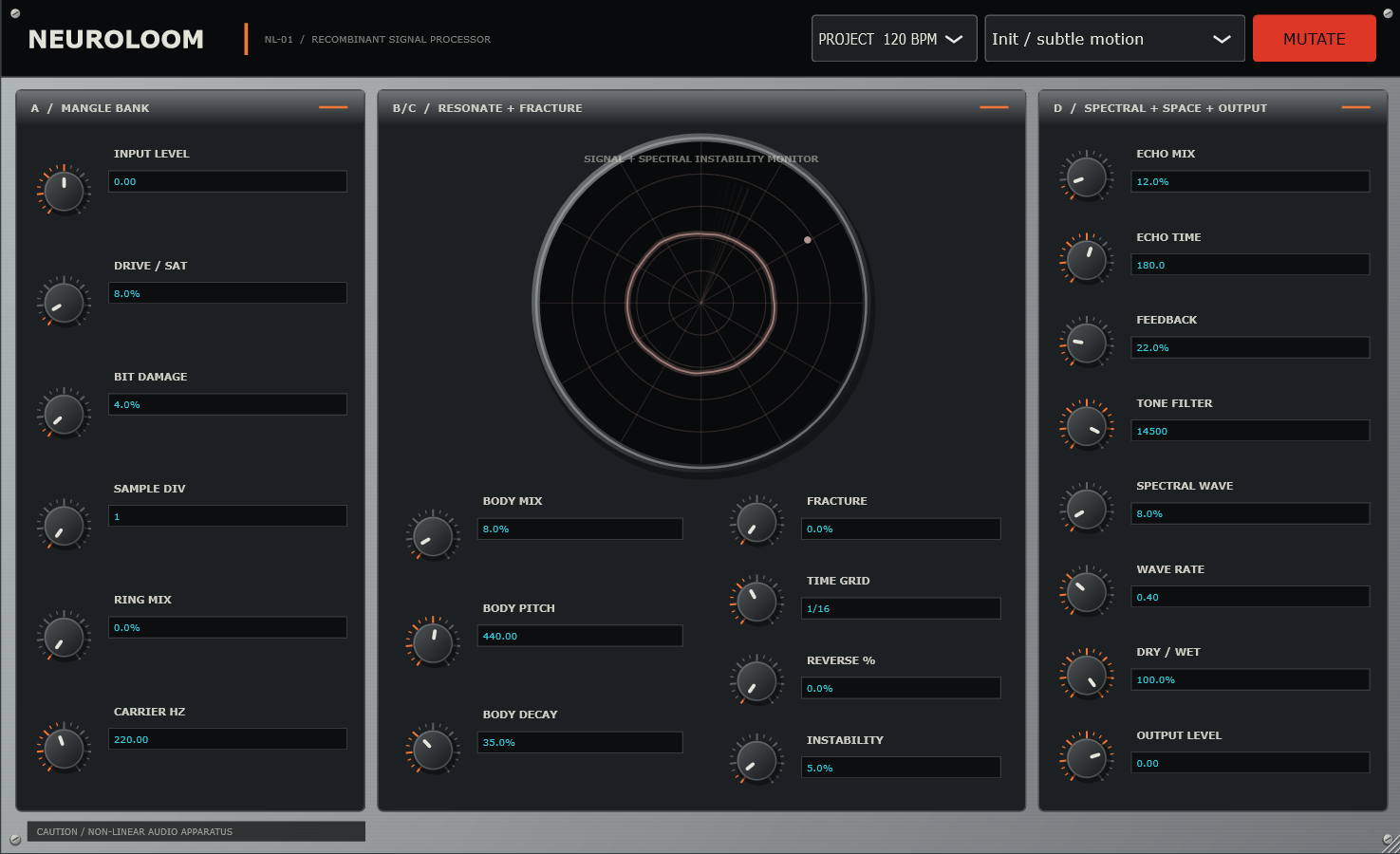Click the OUTPUT LEVEL knob
This screenshot has width=1400, height=854.
point(1087,757)
